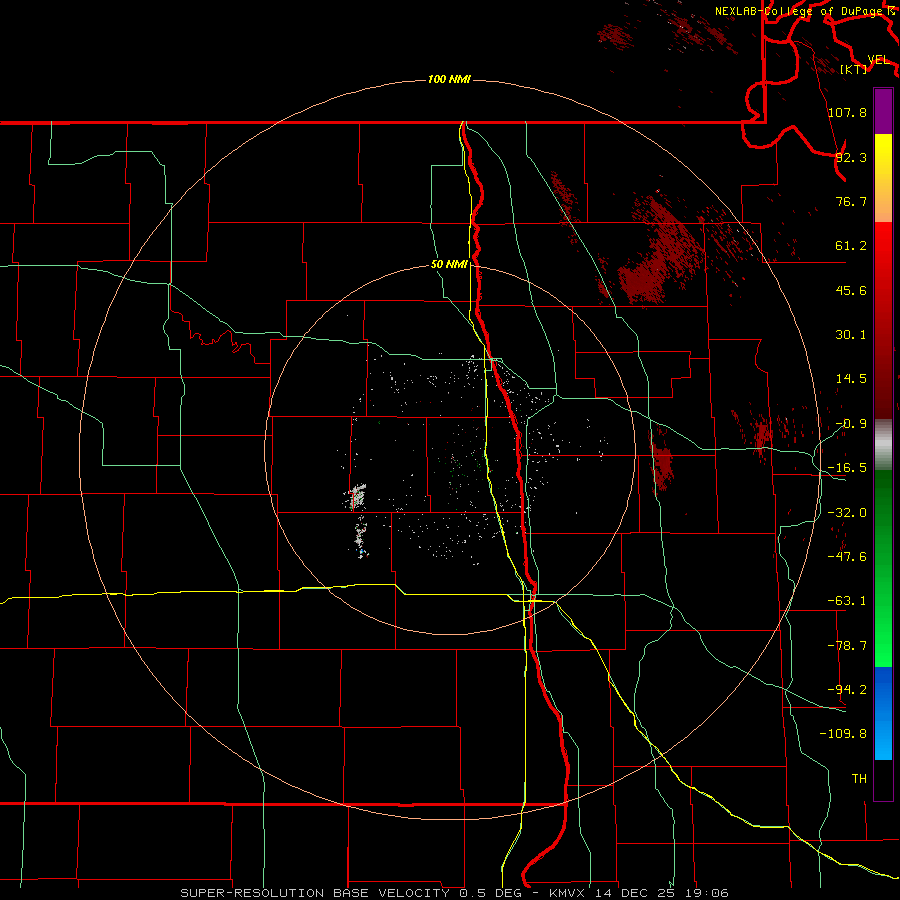Click the VEL legend title

pos(878,60)
